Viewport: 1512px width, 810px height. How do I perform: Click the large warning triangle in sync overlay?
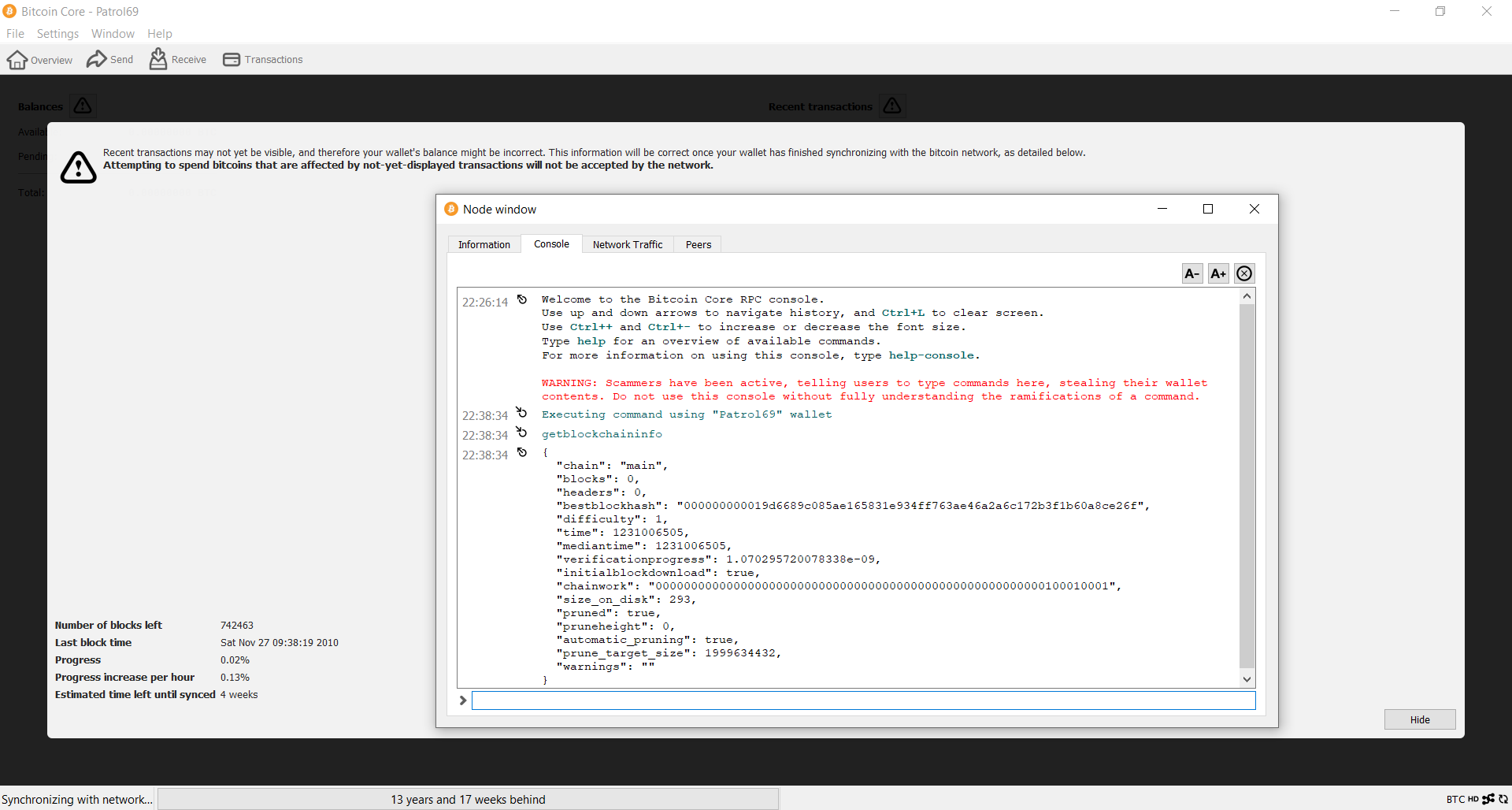pos(79,167)
